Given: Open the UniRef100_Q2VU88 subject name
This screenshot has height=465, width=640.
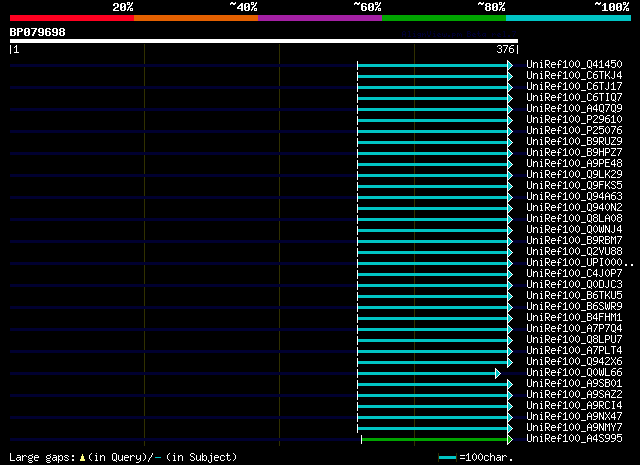Looking at the screenshot, I should 574,252.
